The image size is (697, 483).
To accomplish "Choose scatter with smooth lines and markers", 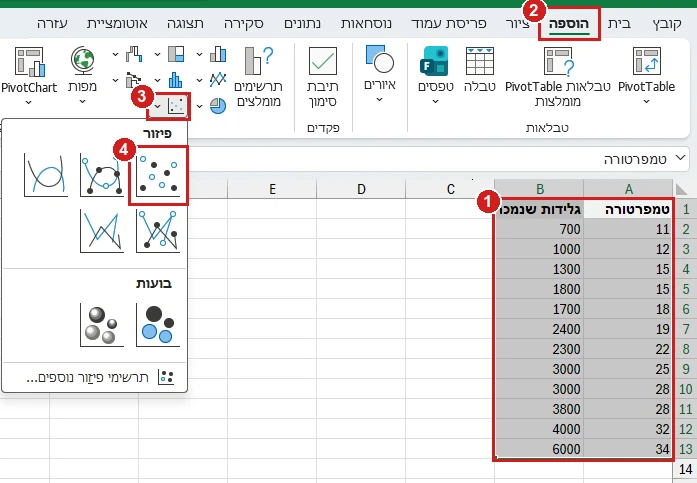I will point(102,176).
